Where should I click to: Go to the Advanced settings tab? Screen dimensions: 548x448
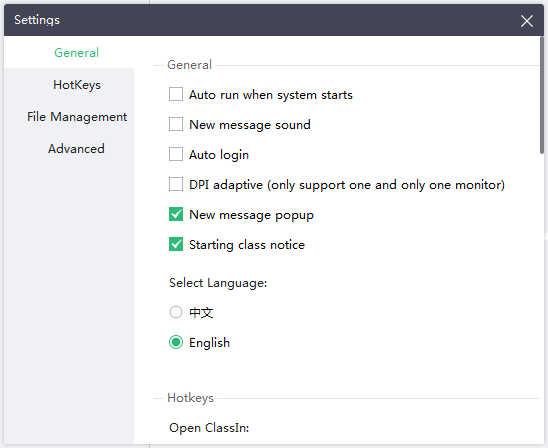coord(76,149)
